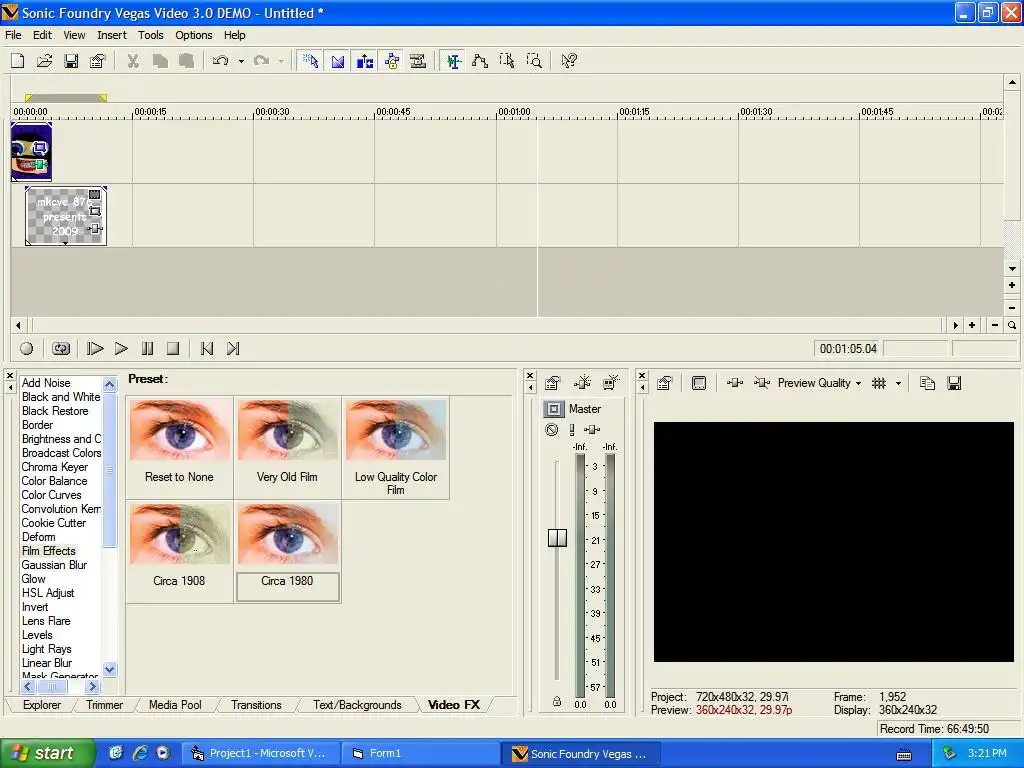Select the zoom magnifier edit tool
Screen dimensions: 1024x768
534,61
